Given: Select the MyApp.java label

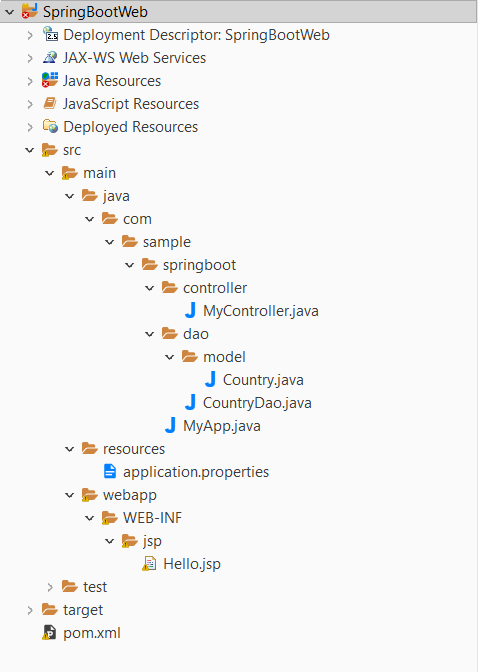Looking at the screenshot, I should click(x=222, y=426).
